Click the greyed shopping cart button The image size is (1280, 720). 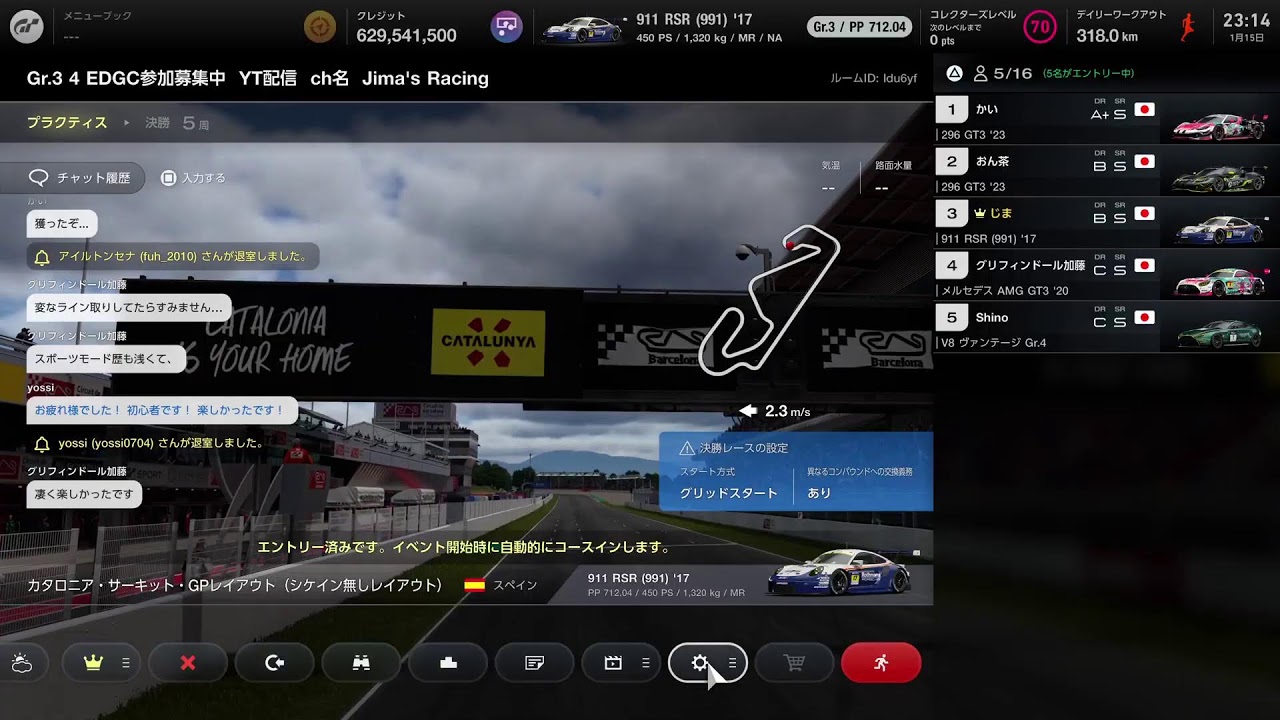[794, 663]
